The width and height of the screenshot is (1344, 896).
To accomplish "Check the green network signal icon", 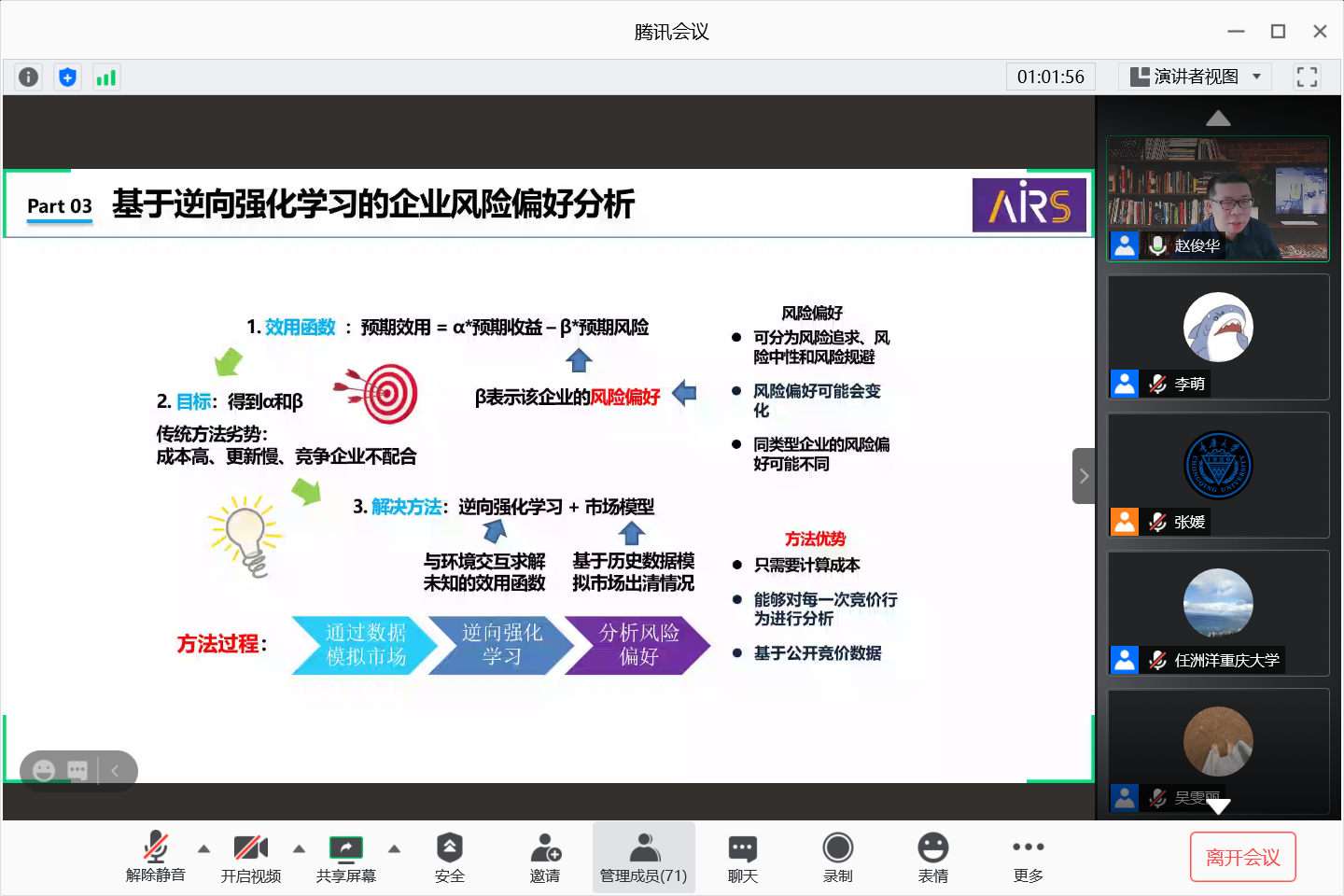I will coord(106,77).
